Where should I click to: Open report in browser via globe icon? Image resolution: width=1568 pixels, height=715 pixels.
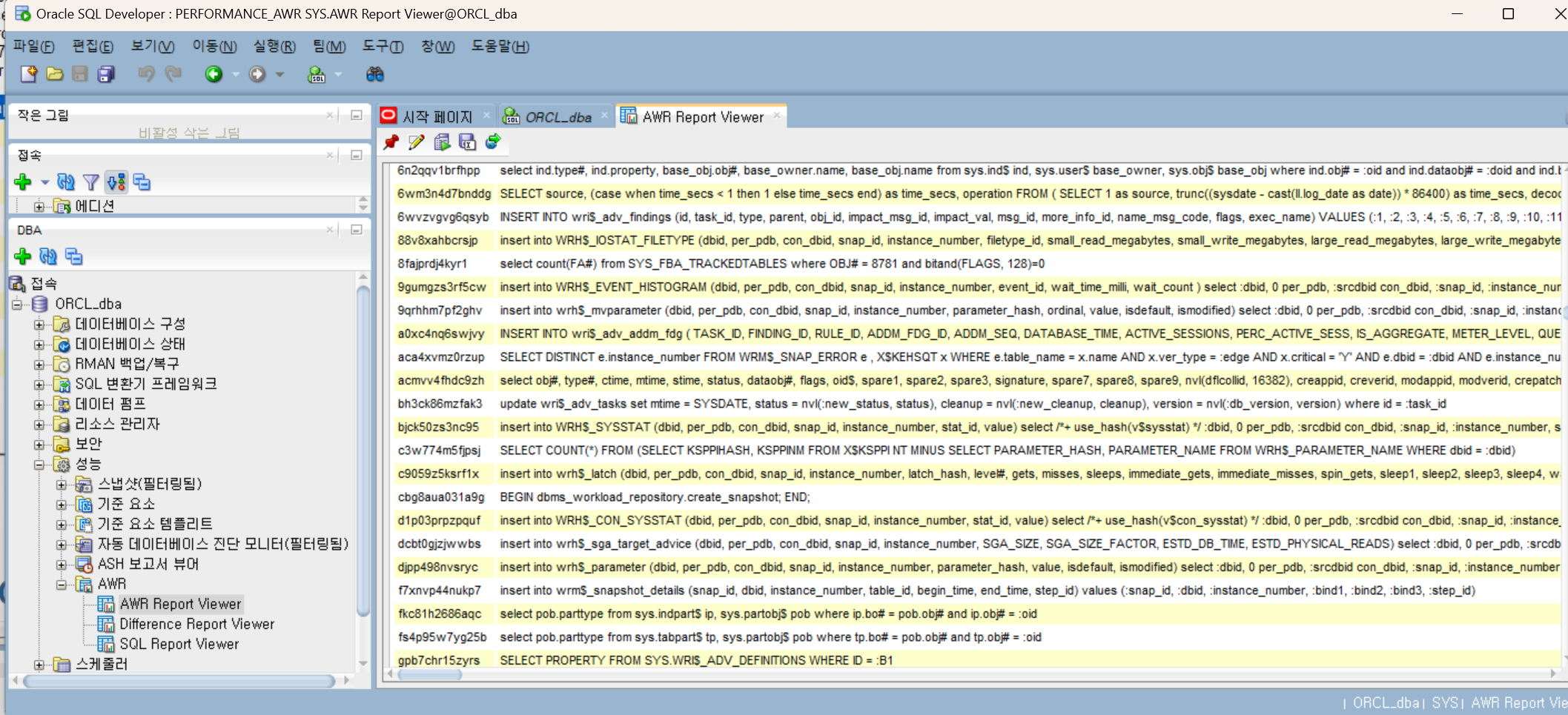pyautogui.click(x=492, y=142)
